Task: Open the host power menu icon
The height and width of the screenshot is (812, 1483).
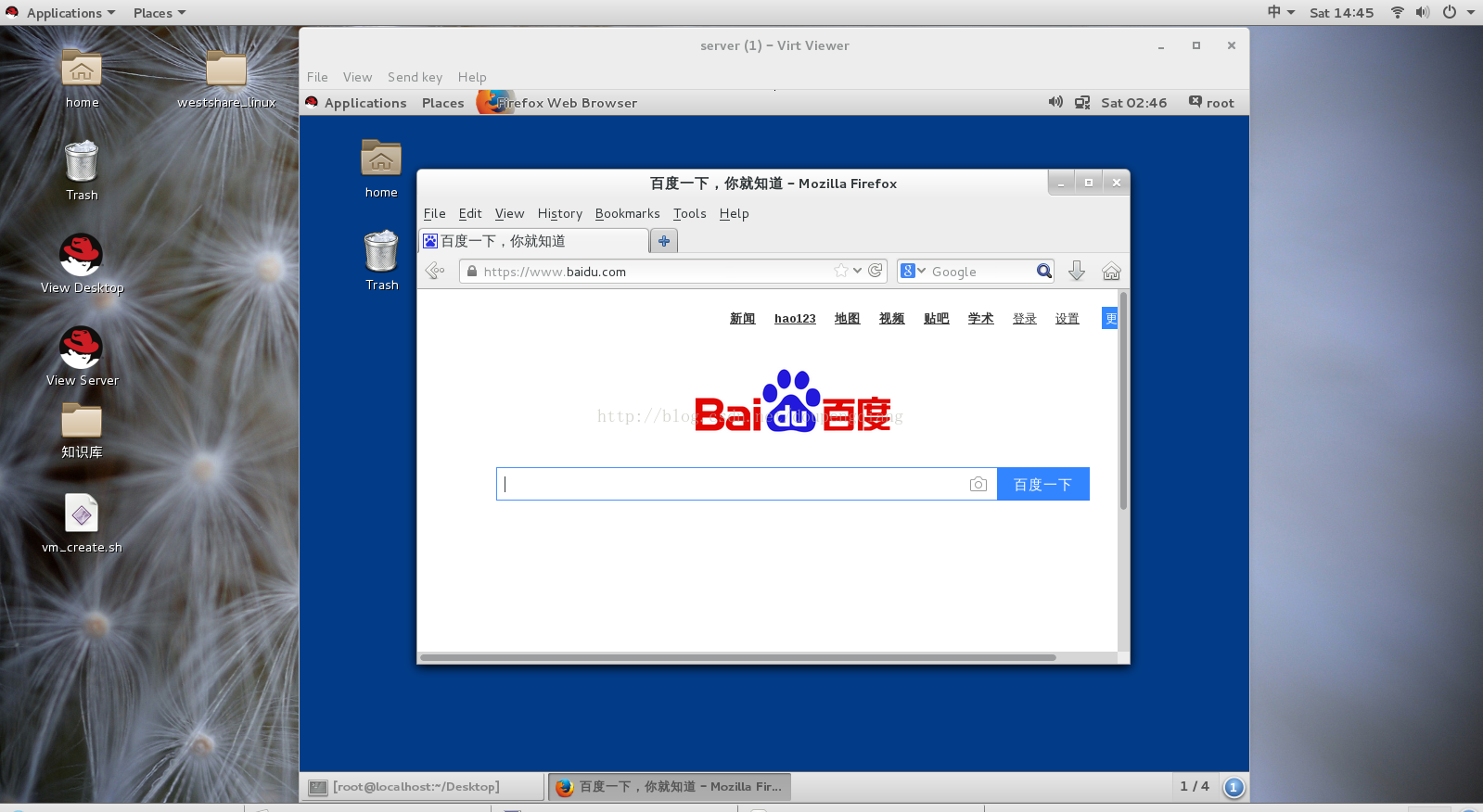Action: pos(1450,12)
